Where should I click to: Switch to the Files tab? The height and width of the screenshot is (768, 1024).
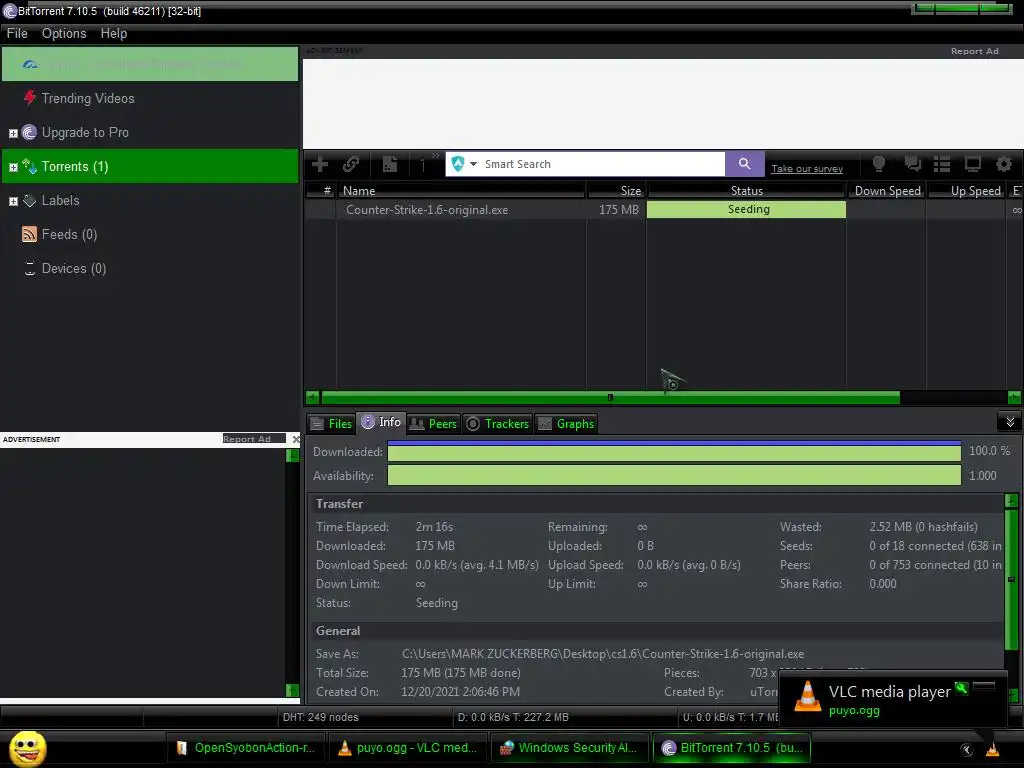tap(331, 424)
